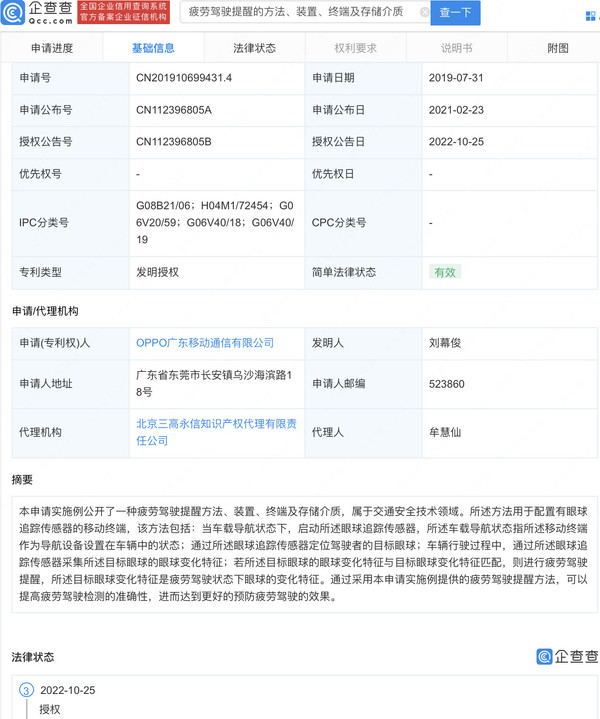The height and width of the screenshot is (719, 600).
Task: Switch to the 法律状态 tab
Action: click(x=255, y=48)
